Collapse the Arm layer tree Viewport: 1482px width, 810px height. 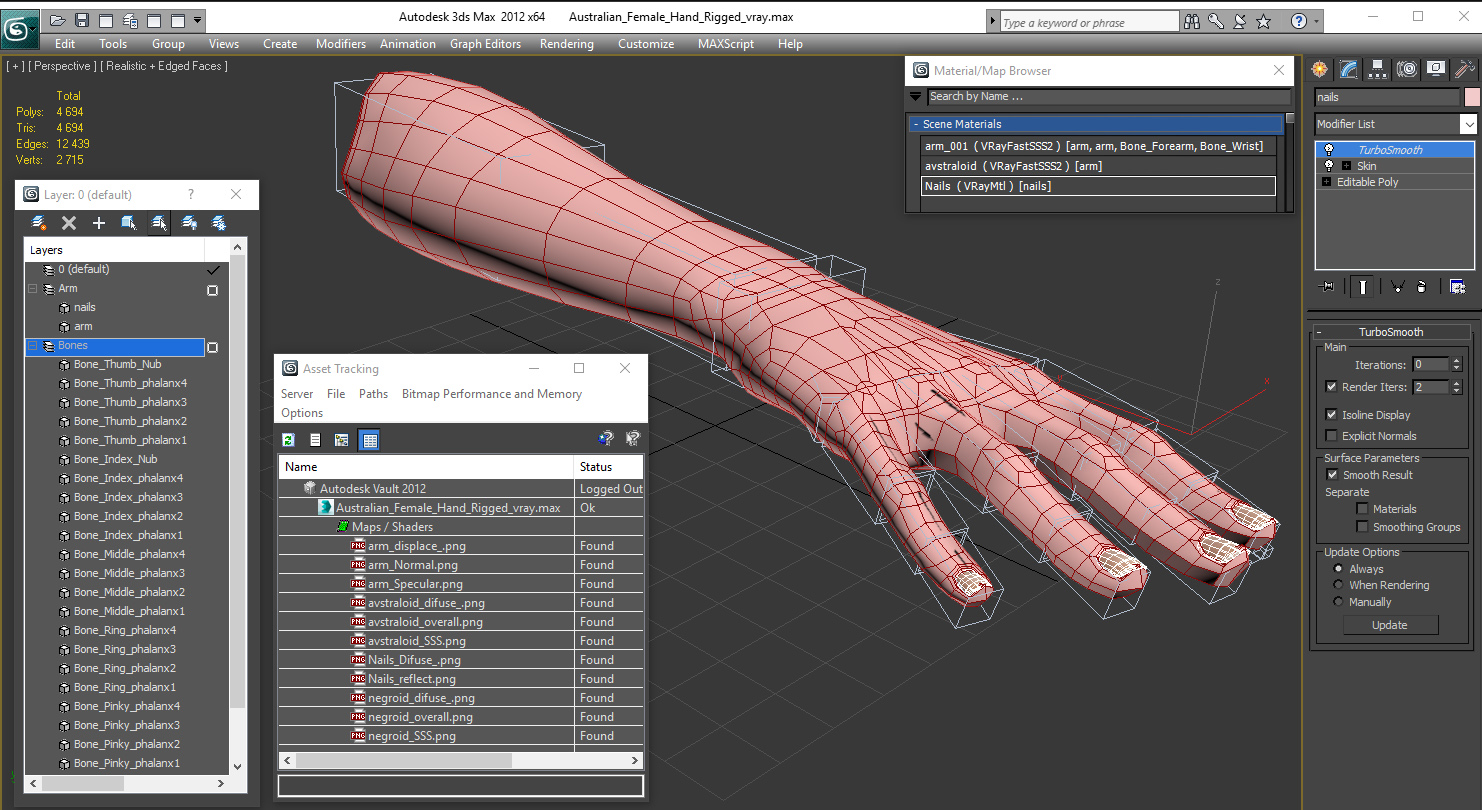[x=33, y=289]
